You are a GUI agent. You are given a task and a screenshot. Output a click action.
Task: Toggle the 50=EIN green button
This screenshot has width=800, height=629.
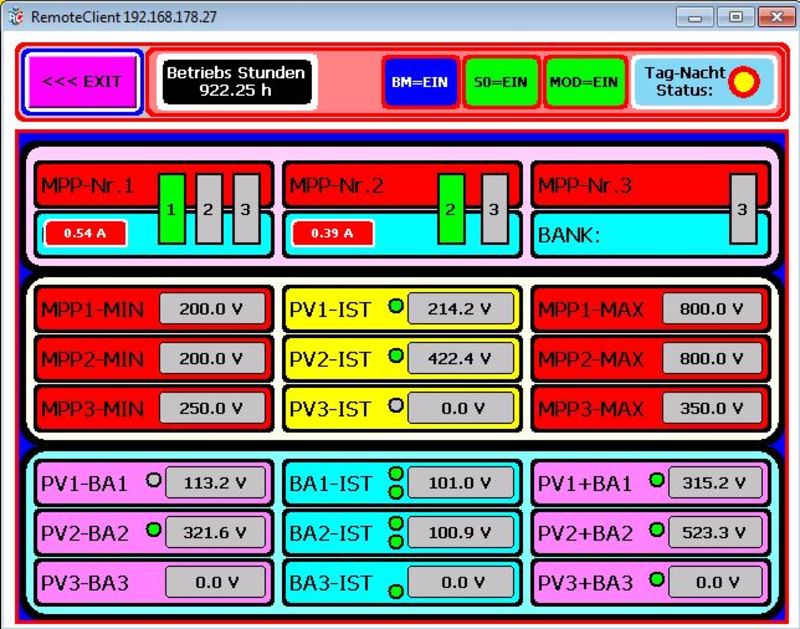(501, 82)
